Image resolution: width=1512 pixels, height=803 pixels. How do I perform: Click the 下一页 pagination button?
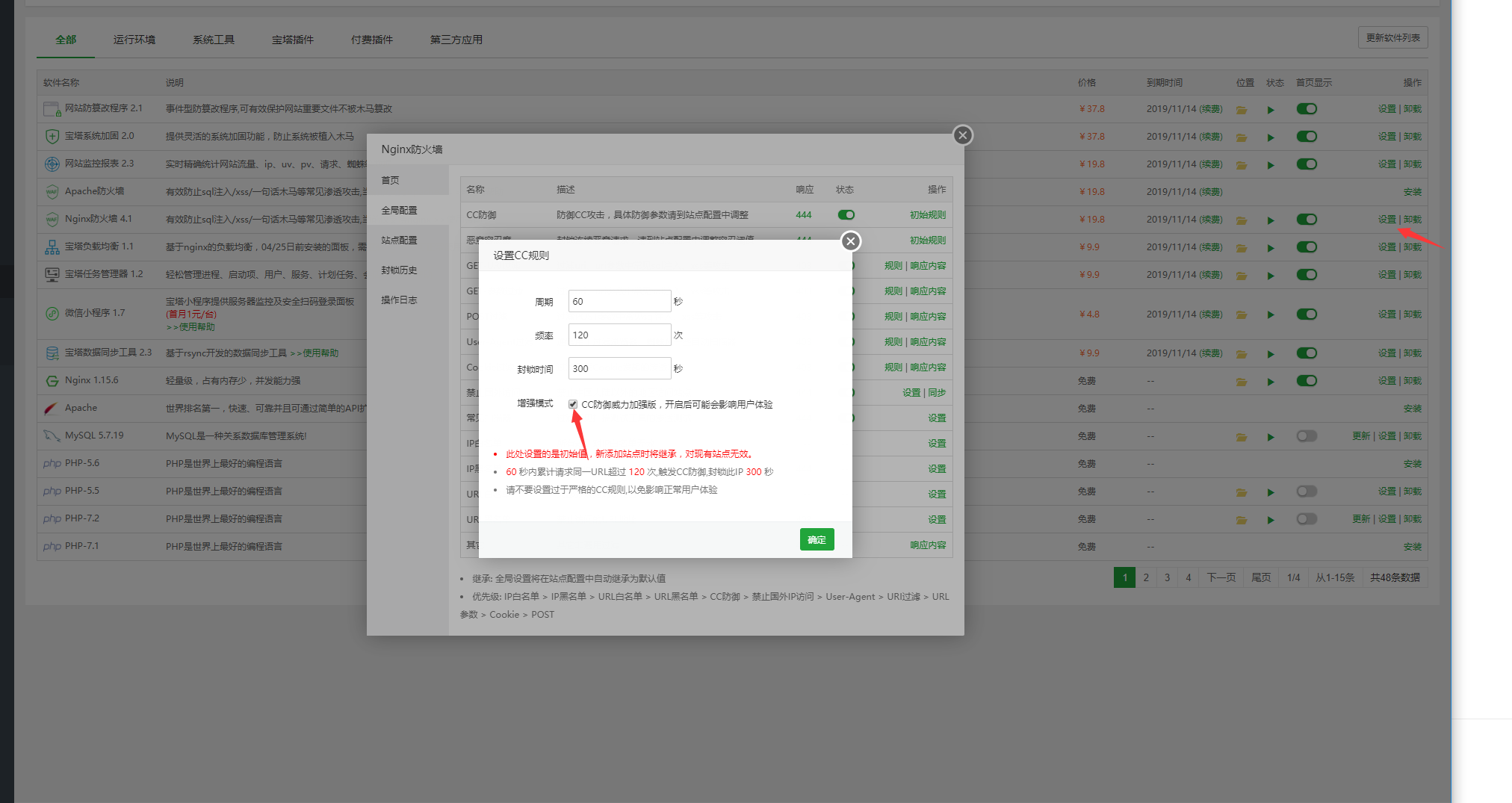1221,577
